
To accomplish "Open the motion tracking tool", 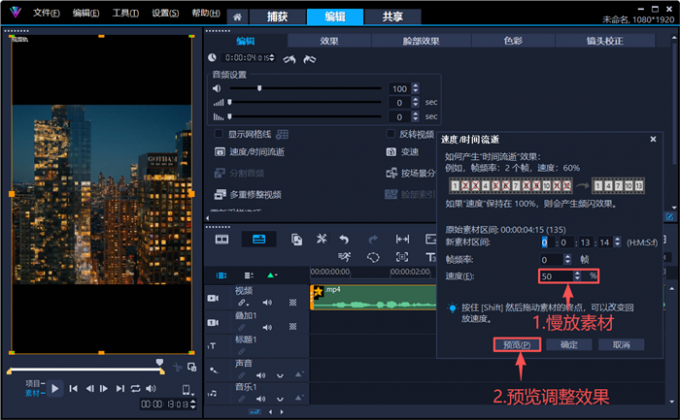I will click(345, 257).
